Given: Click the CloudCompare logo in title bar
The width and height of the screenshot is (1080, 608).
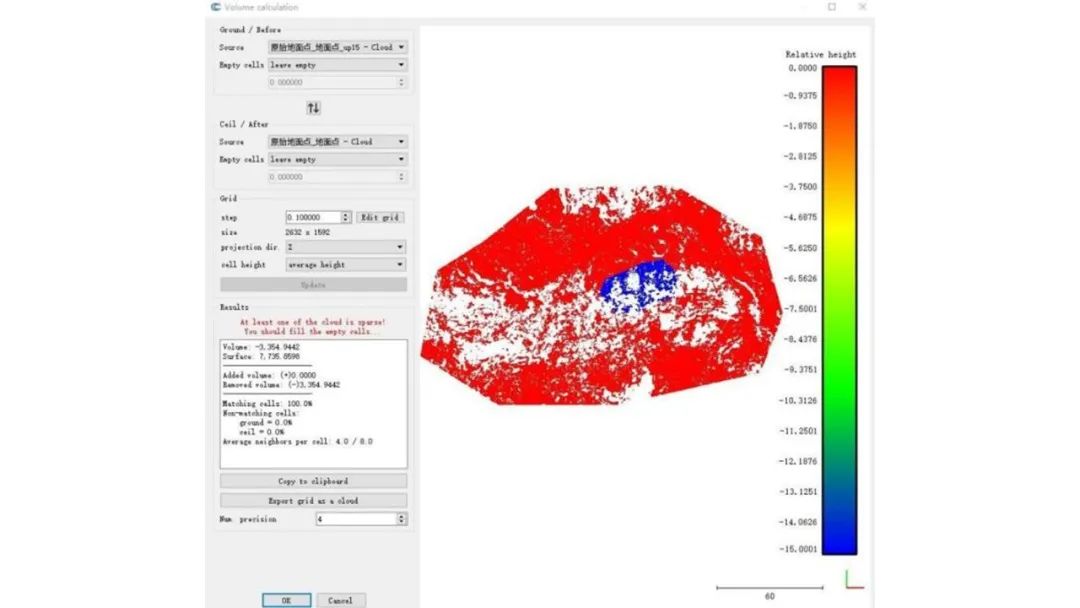Looking at the screenshot, I should click(216, 7).
